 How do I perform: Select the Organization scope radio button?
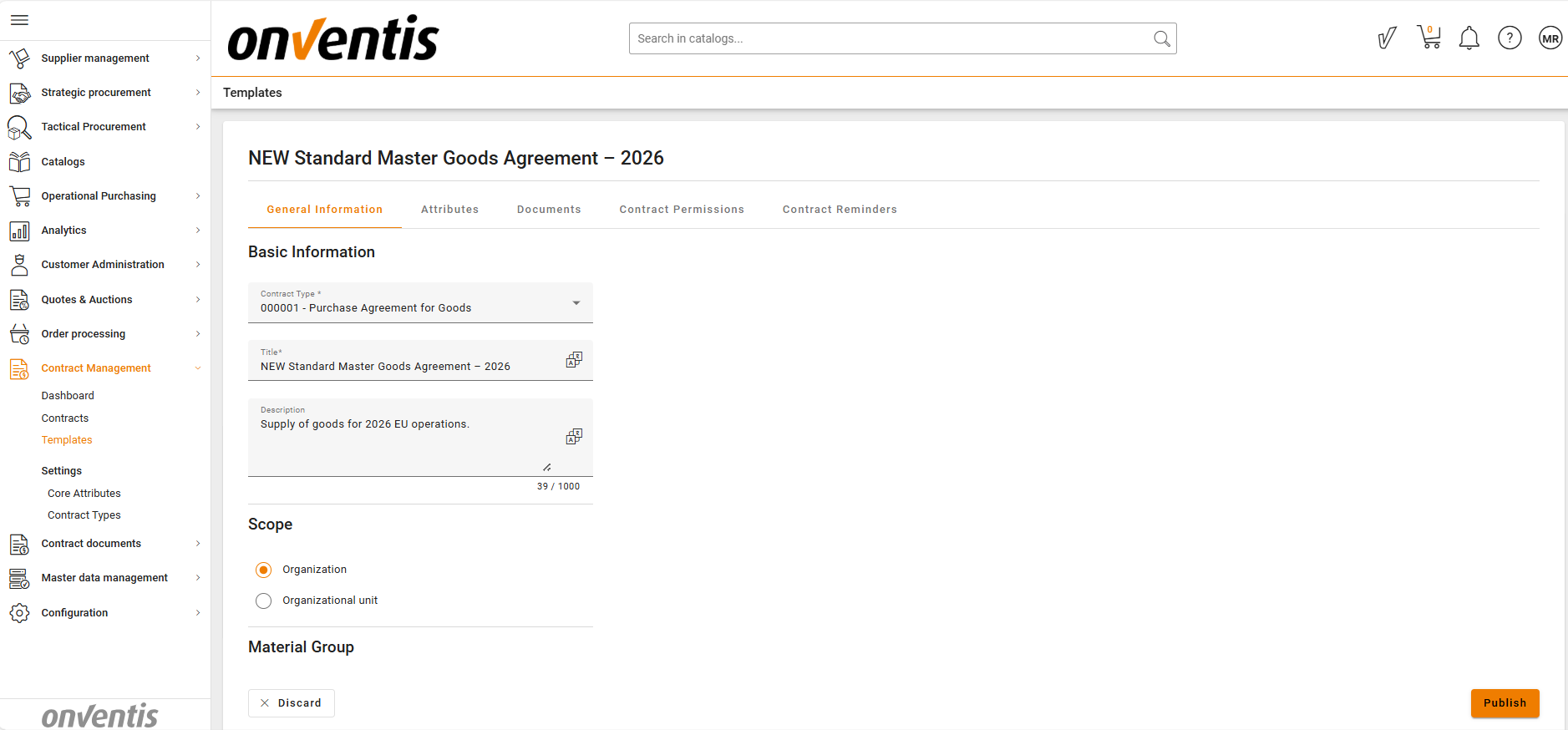pos(264,570)
